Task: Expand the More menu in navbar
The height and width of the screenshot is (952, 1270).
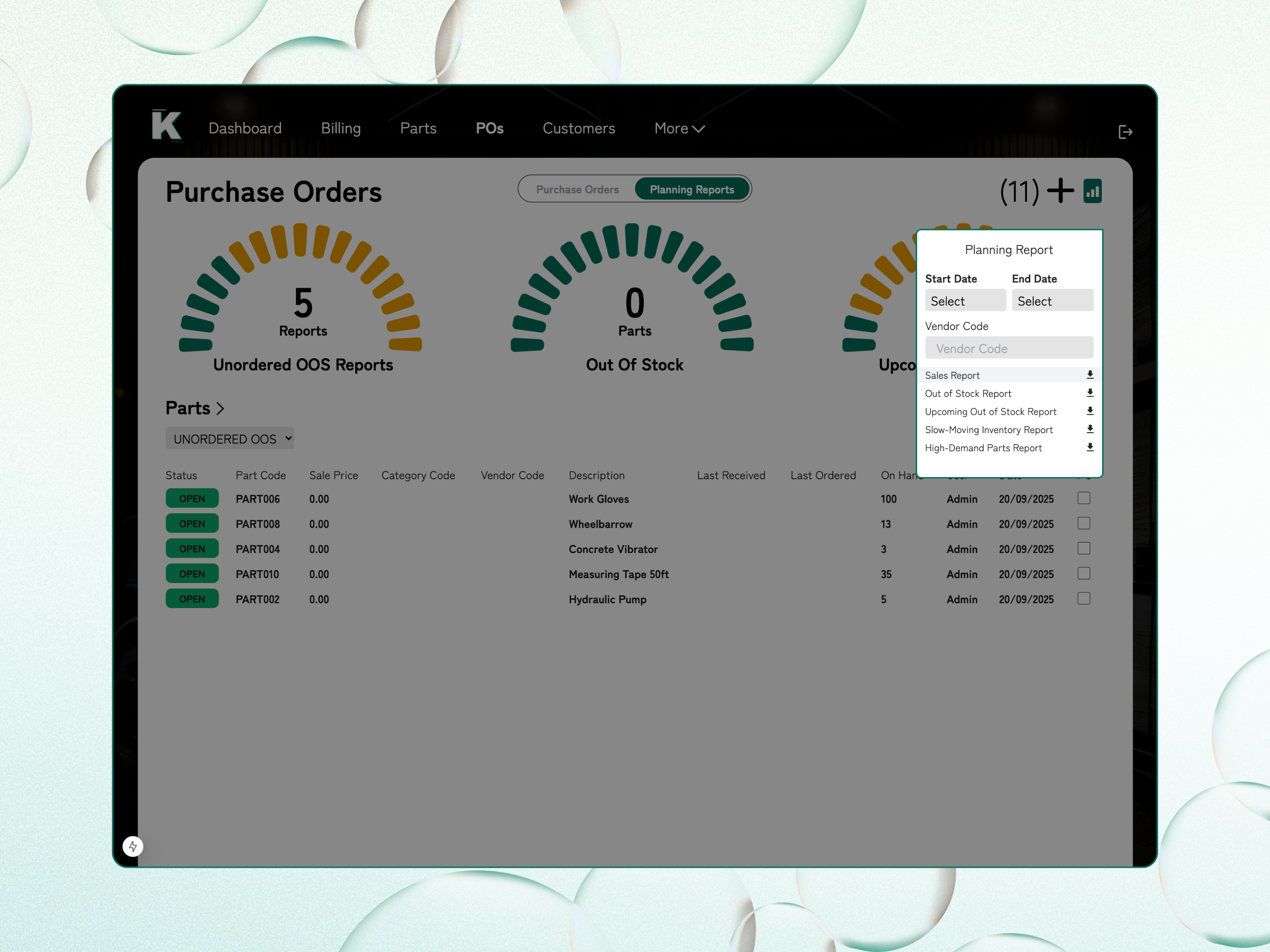Action: (x=679, y=129)
